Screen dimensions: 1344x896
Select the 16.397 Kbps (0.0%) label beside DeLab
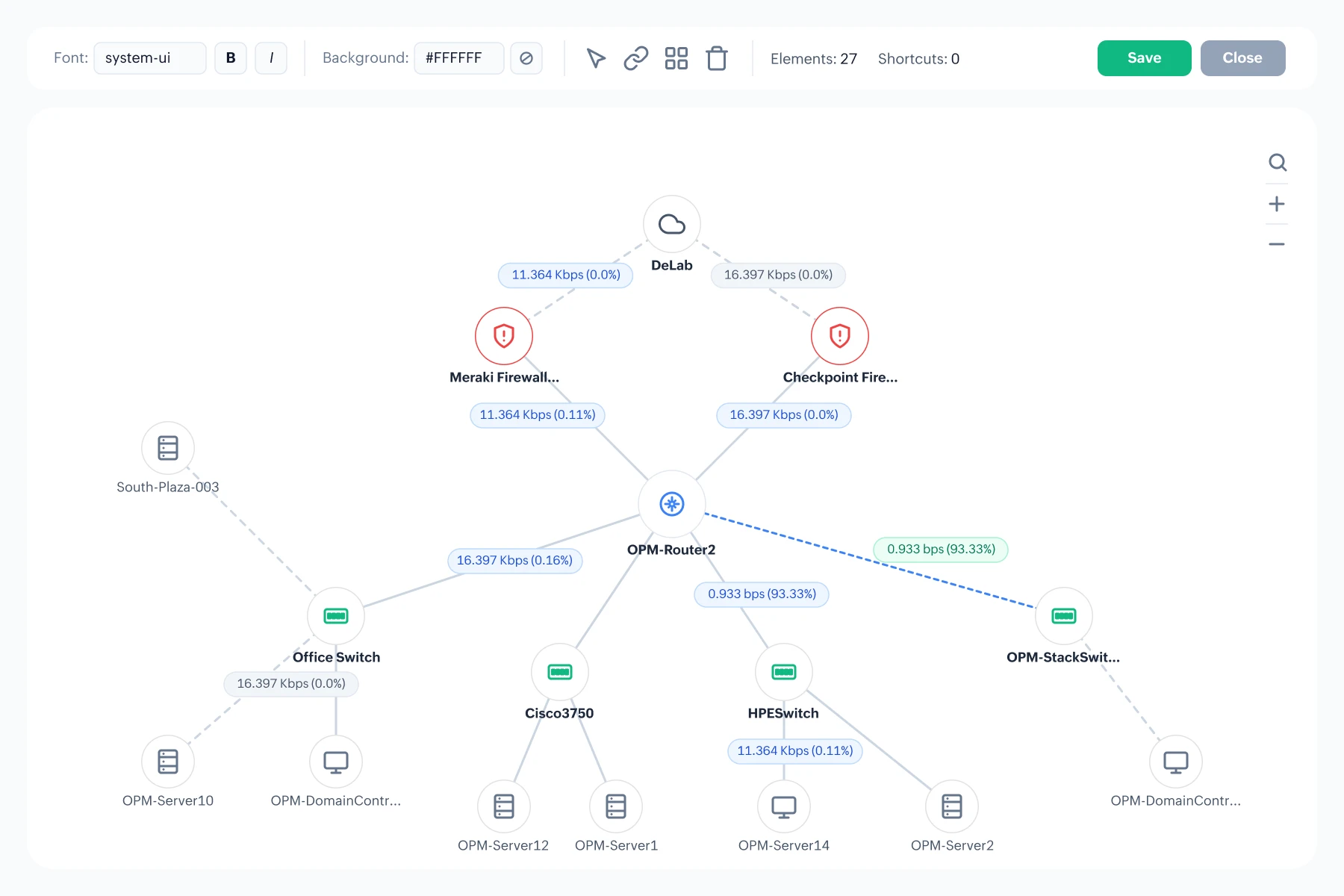click(x=778, y=275)
